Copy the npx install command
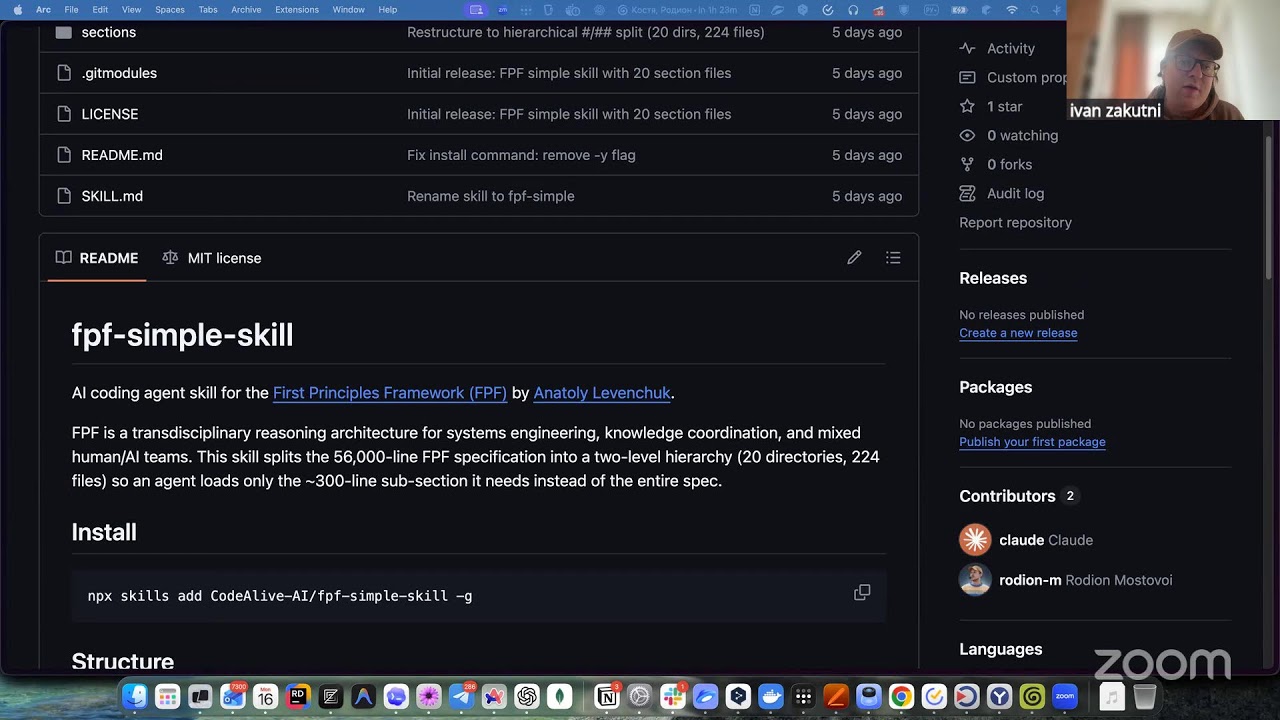This screenshot has height=720, width=1280. (862, 593)
